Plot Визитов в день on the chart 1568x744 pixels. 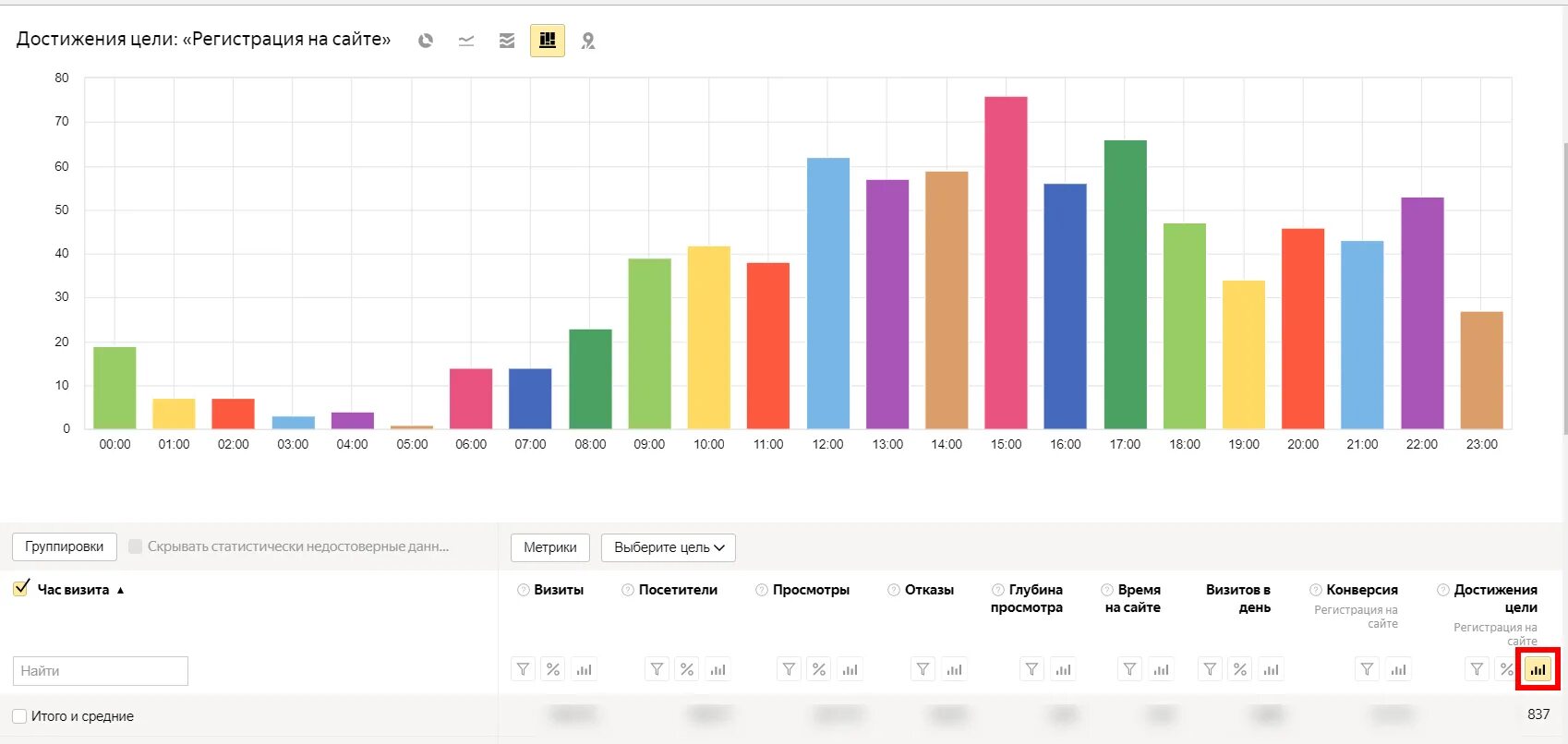(1271, 669)
